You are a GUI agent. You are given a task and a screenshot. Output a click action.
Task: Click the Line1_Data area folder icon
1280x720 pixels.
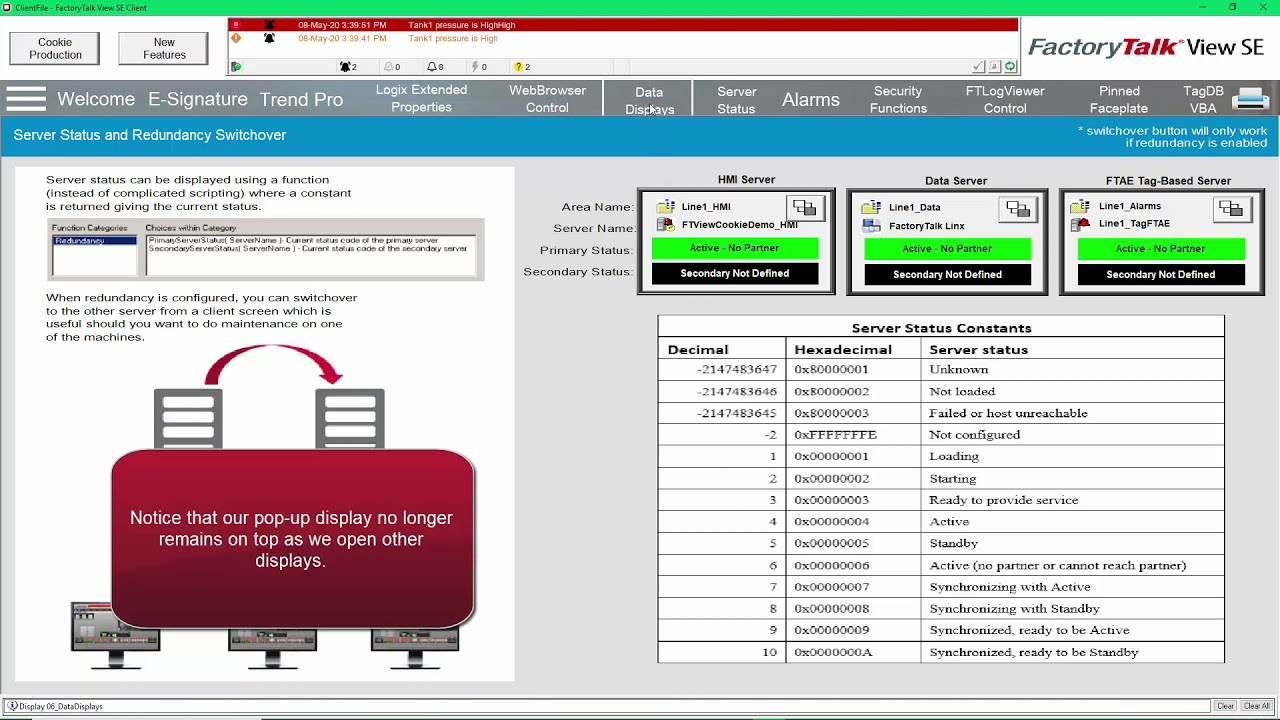(x=871, y=207)
